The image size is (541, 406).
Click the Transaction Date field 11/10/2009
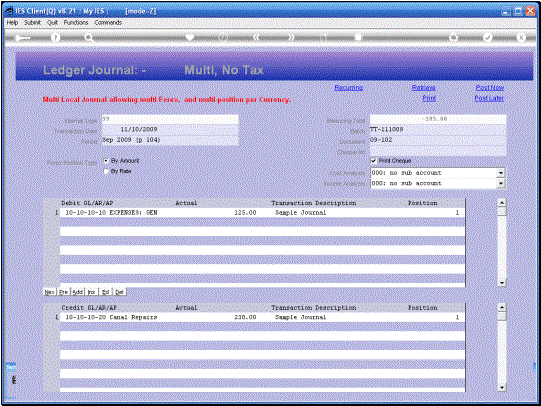click(170, 129)
